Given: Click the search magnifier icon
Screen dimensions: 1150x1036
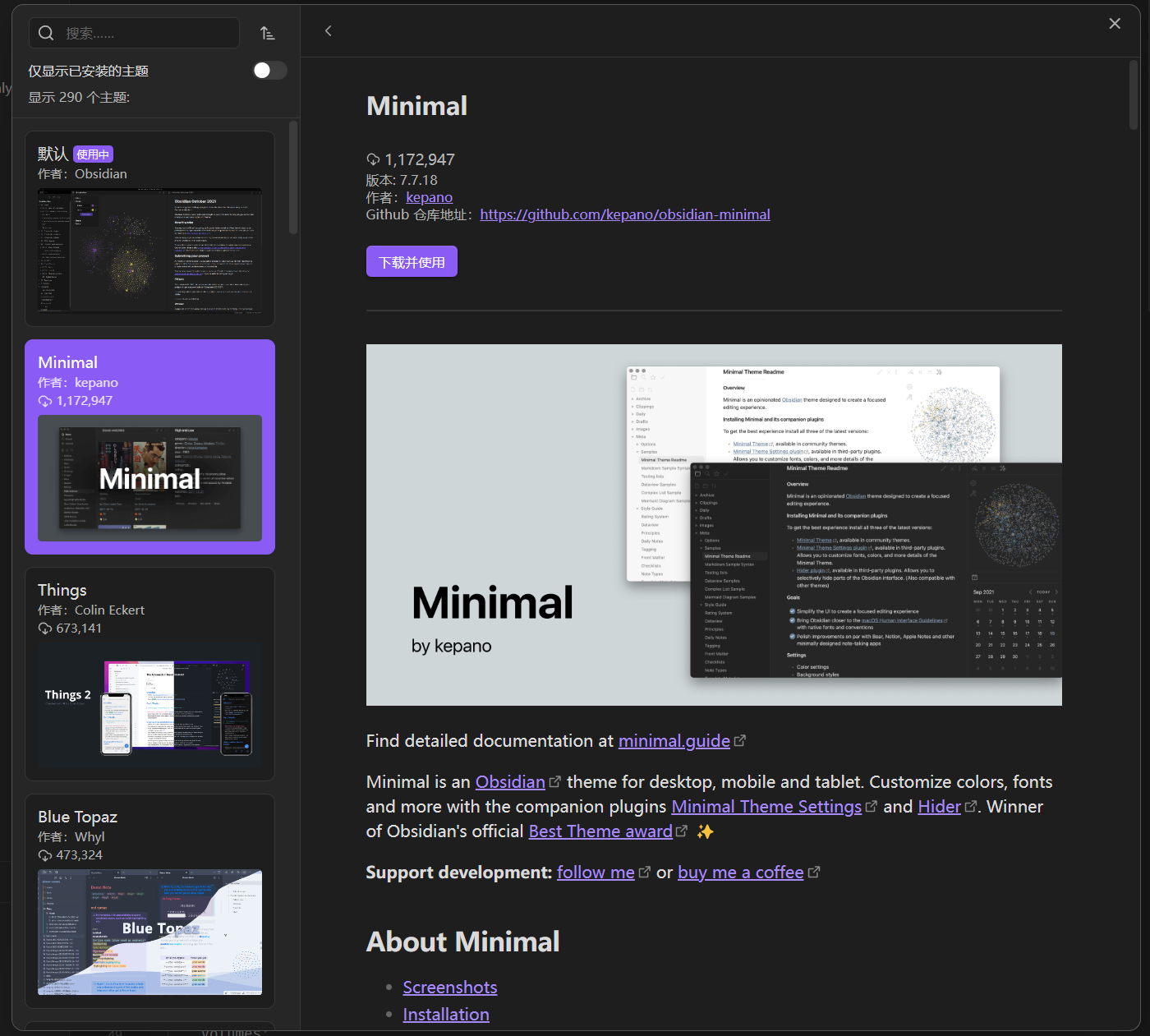Looking at the screenshot, I should (46, 33).
